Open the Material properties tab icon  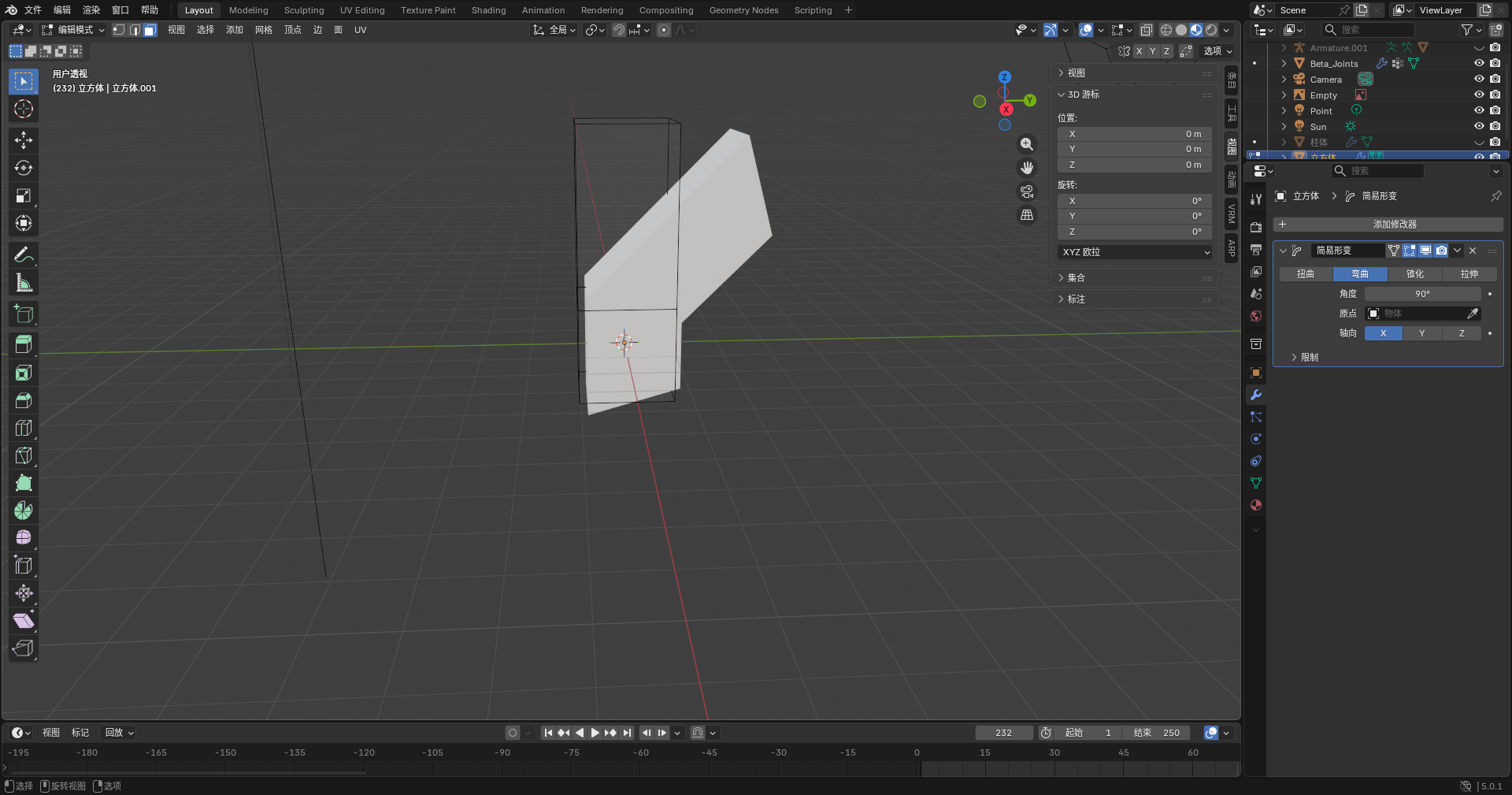1256,505
